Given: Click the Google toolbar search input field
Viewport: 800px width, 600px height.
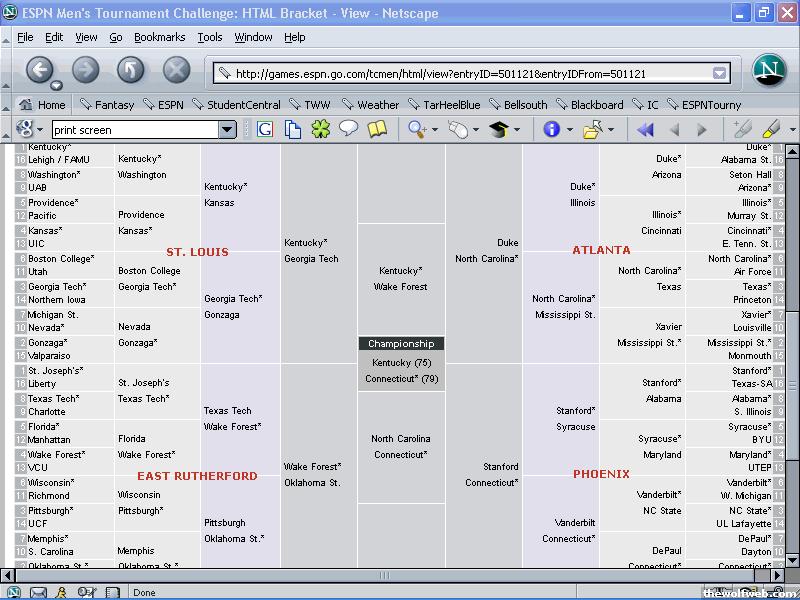Looking at the screenshot, I should (x=134, y=130).
